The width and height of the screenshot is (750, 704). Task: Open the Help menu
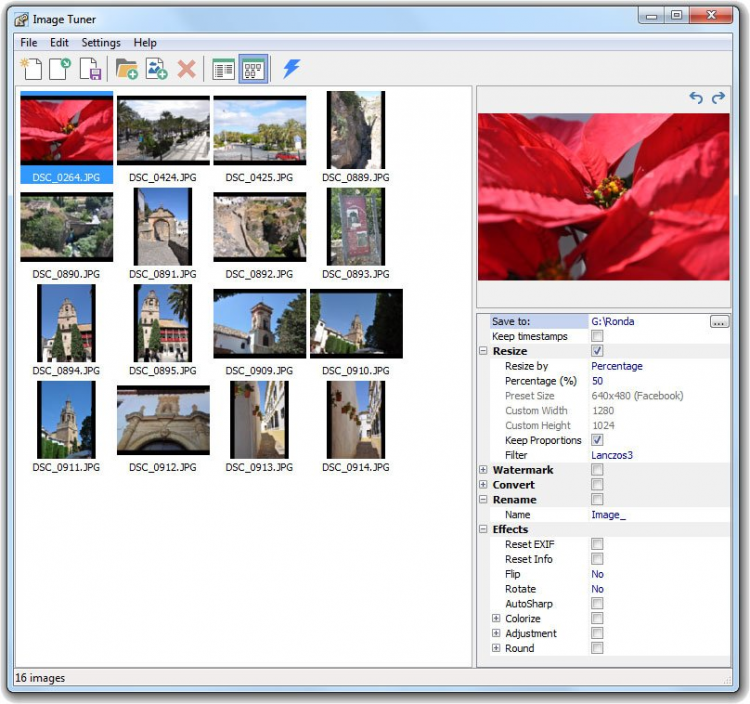145,43
